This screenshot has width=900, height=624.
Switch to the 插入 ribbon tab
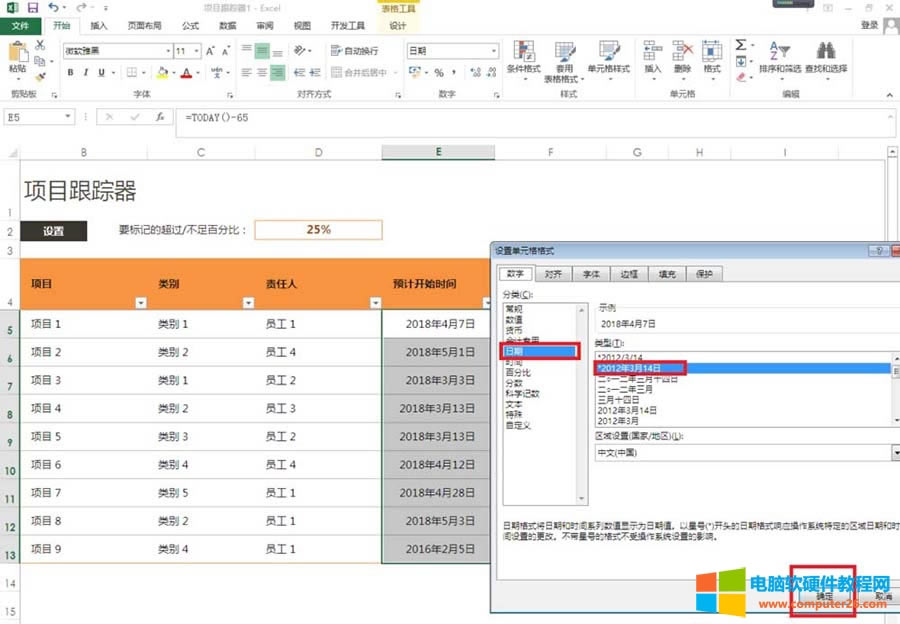pos(98,26)
